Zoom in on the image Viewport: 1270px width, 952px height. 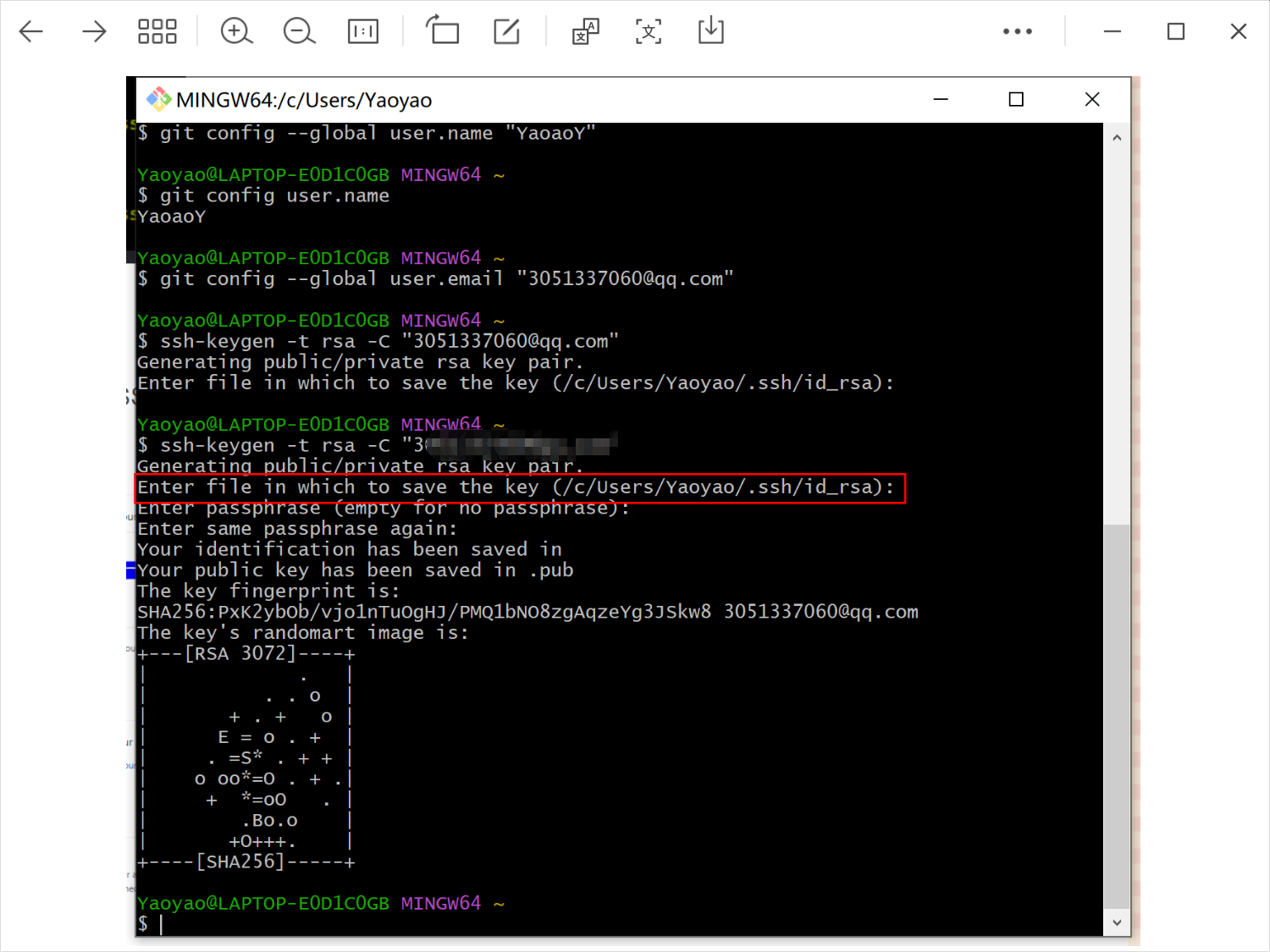pos(236,32)
